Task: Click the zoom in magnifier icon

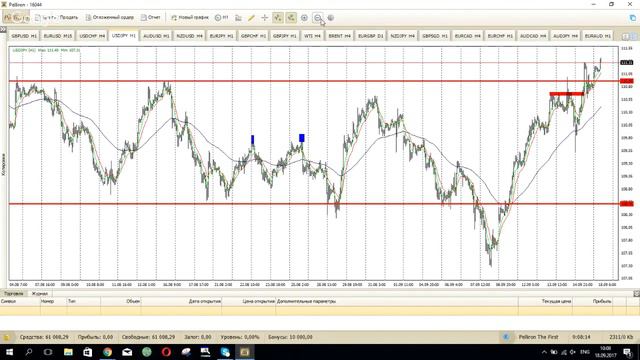Action: (304, 18)
